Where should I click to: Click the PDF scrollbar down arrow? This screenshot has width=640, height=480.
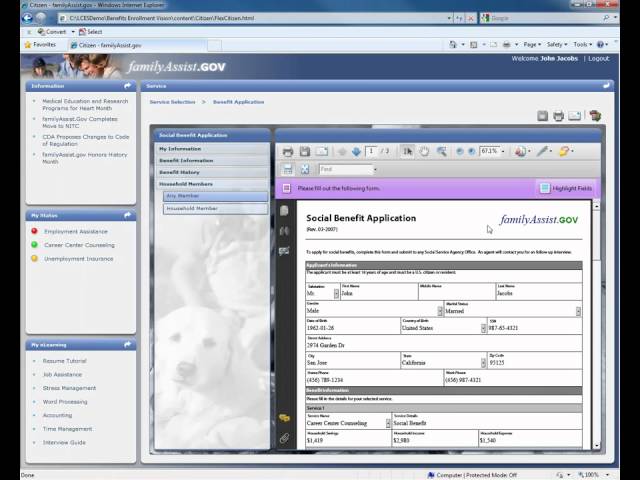[596, 445]
